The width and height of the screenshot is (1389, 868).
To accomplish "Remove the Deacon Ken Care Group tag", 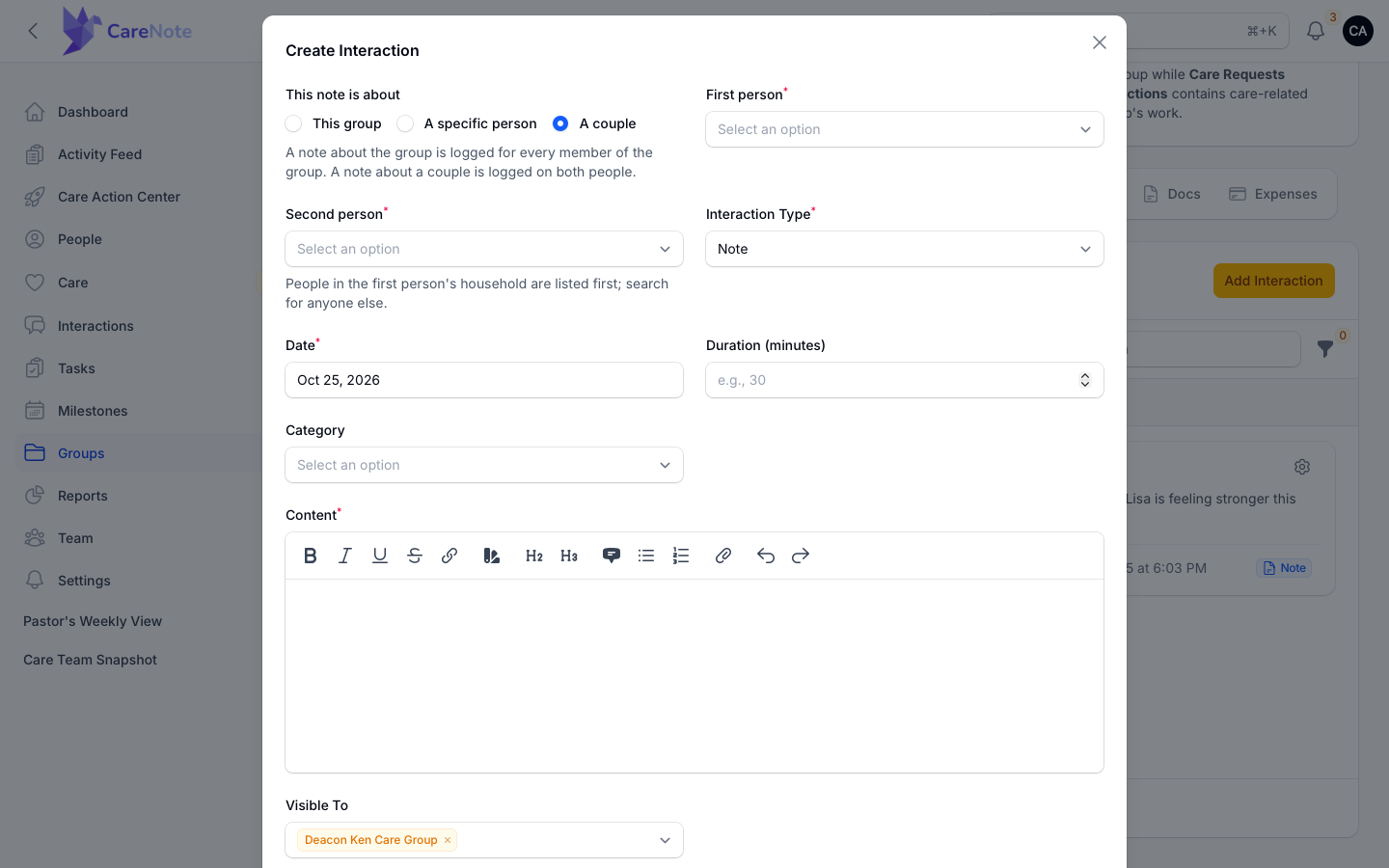I will (x=448, y=840).
